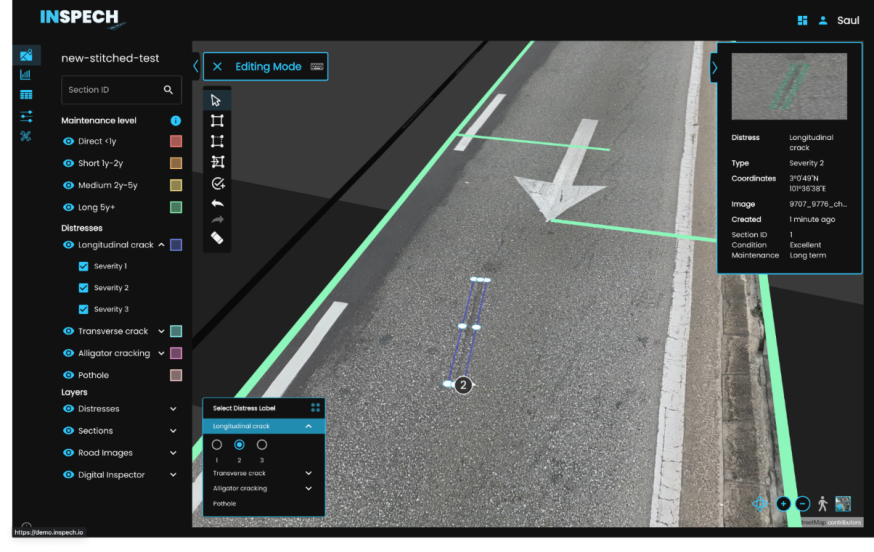Click the Maintenance level info icon
874x552 pixels.
175,120
